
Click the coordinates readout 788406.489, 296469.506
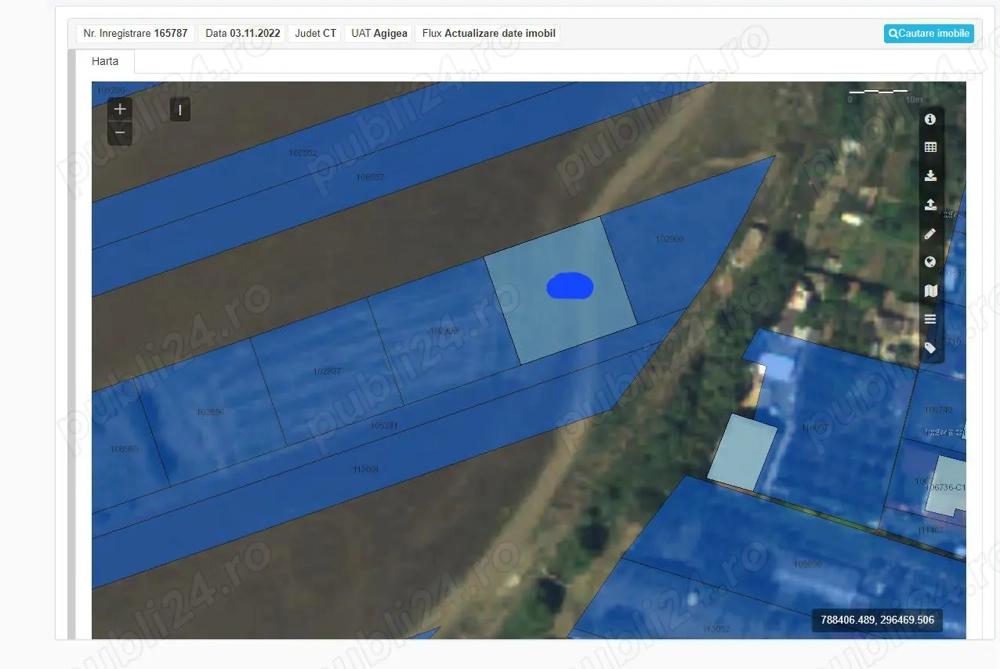877,620
